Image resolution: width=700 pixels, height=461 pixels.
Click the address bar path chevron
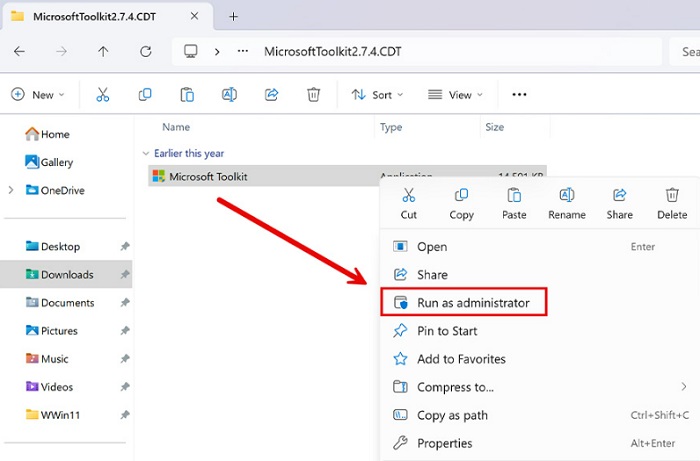(x=217, y=52)
